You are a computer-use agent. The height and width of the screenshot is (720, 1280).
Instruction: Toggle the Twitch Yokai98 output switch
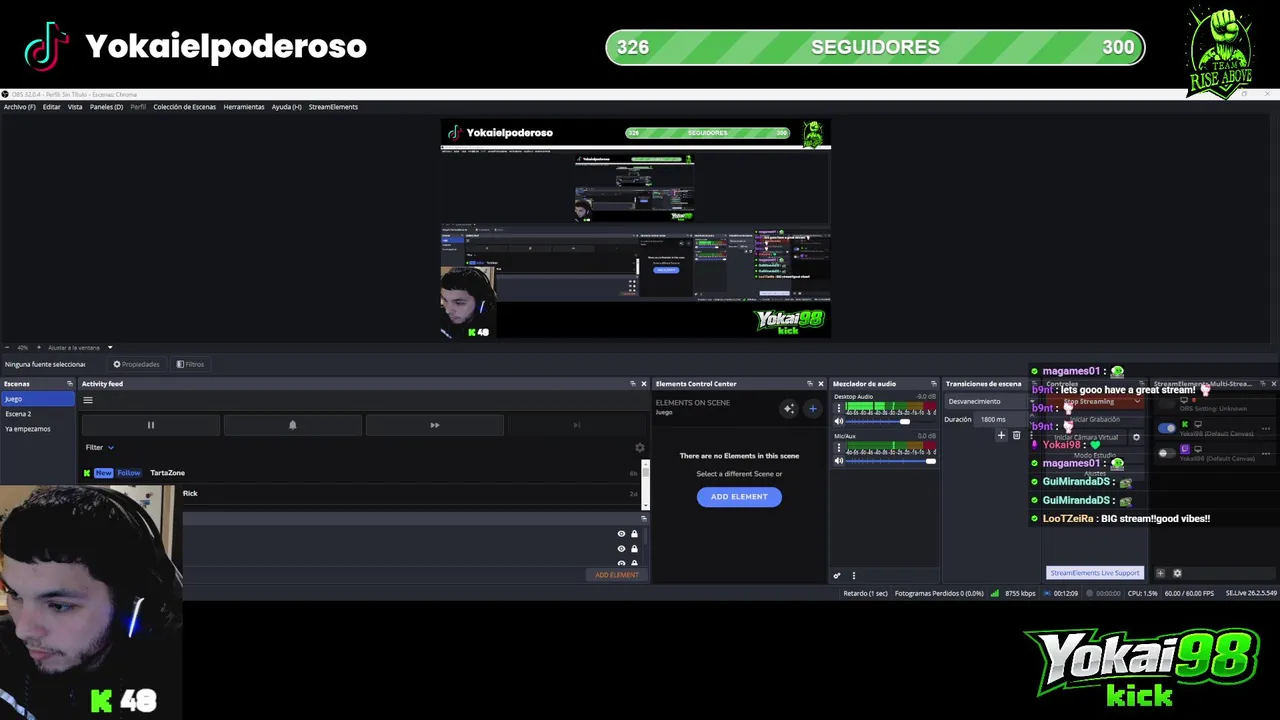pyautogui.click(x=1166, y=453)
